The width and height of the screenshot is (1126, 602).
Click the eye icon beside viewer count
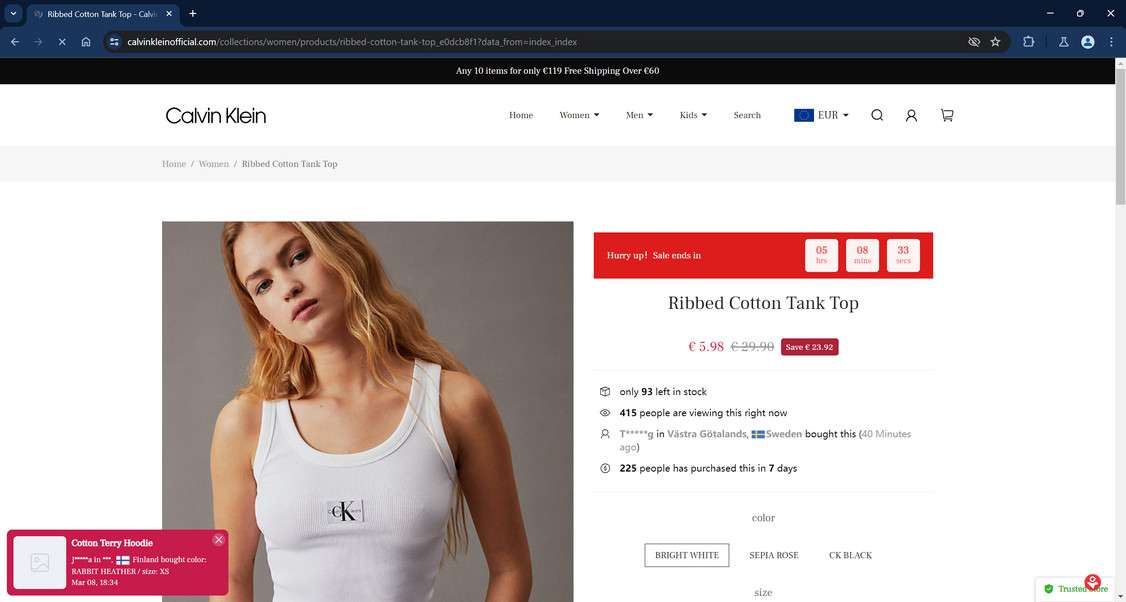coord(605,412)
